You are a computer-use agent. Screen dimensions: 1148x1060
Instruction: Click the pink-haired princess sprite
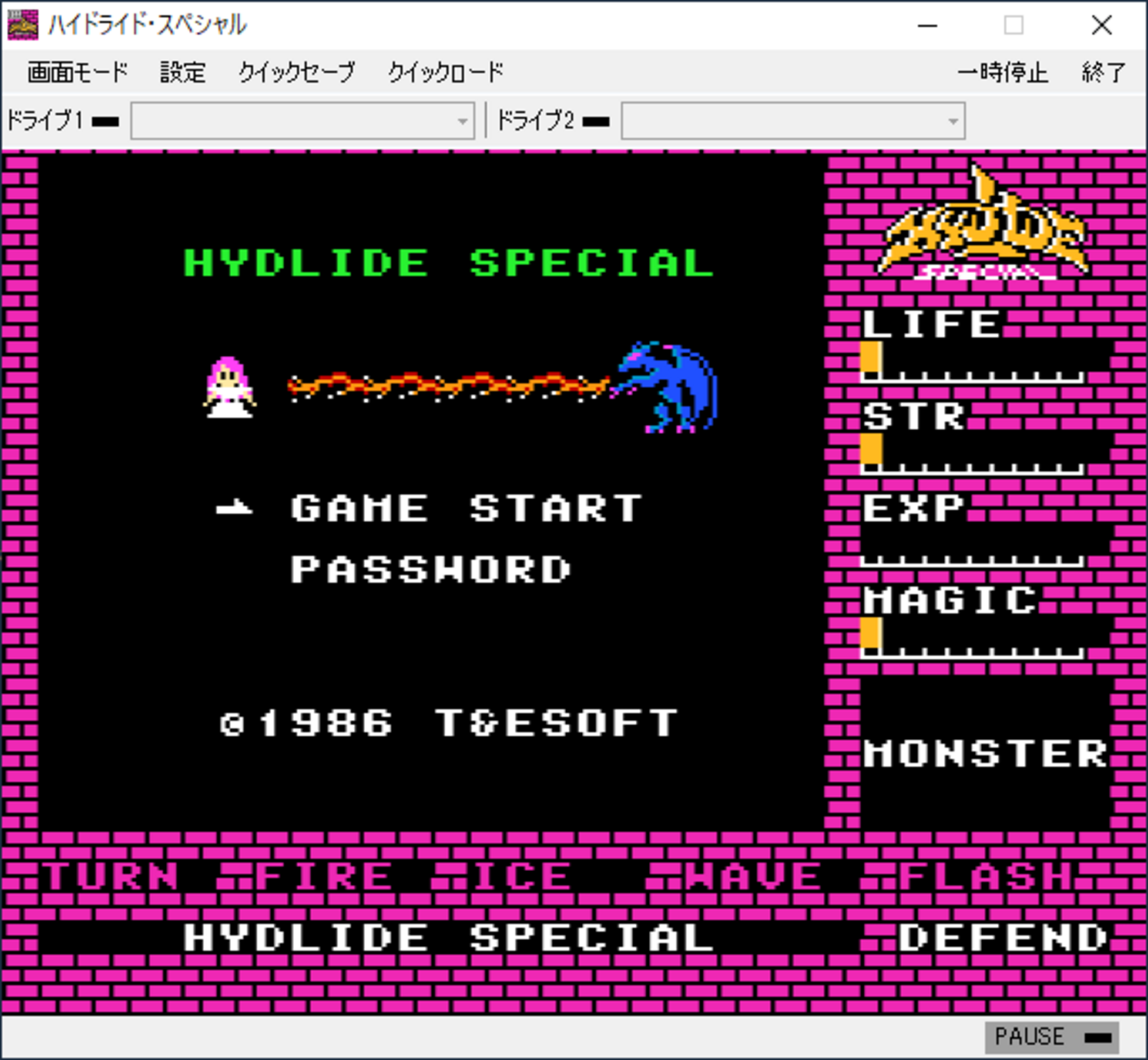pos(230,387)
